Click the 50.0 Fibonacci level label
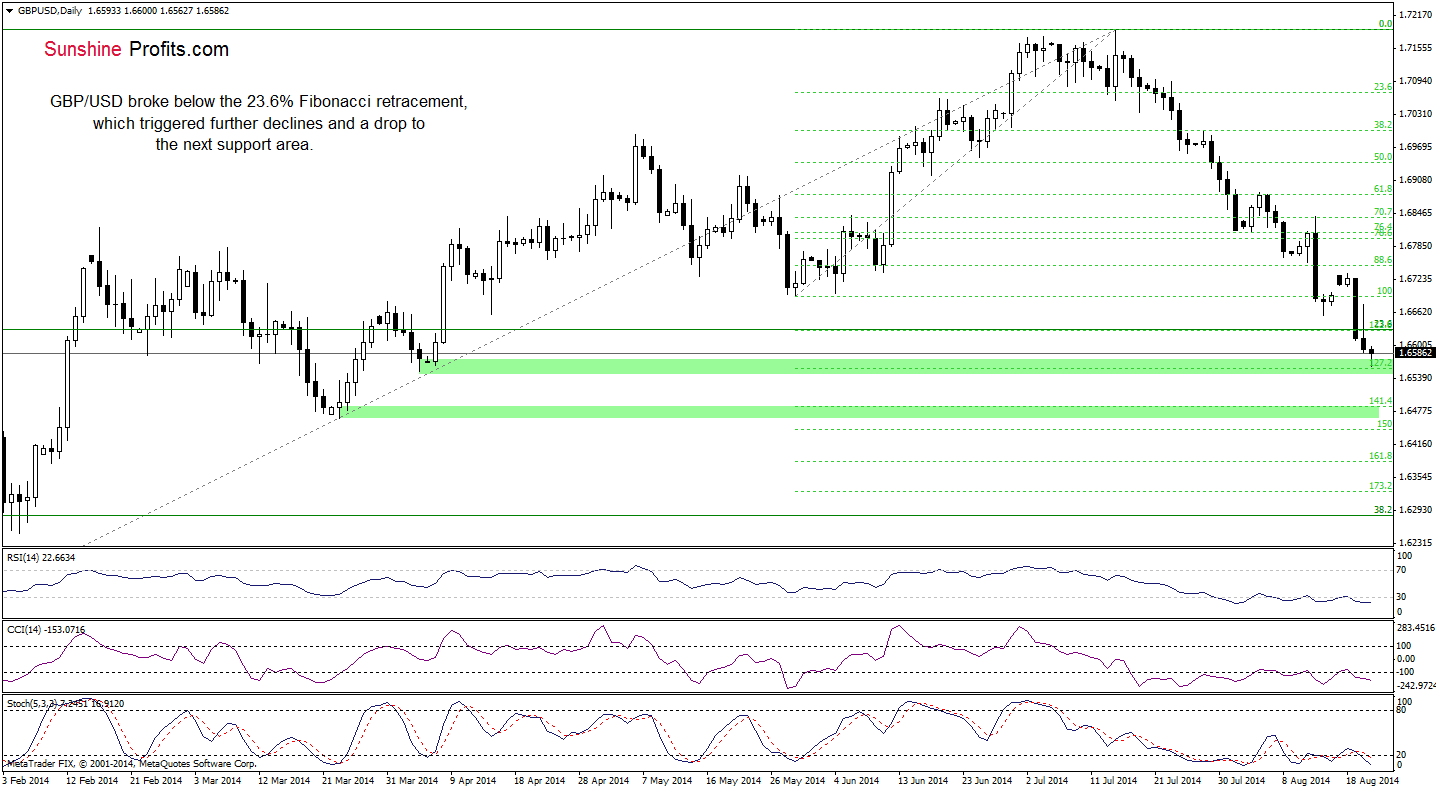This screenshot has width=1436, height=789. tap(1383, 157)
